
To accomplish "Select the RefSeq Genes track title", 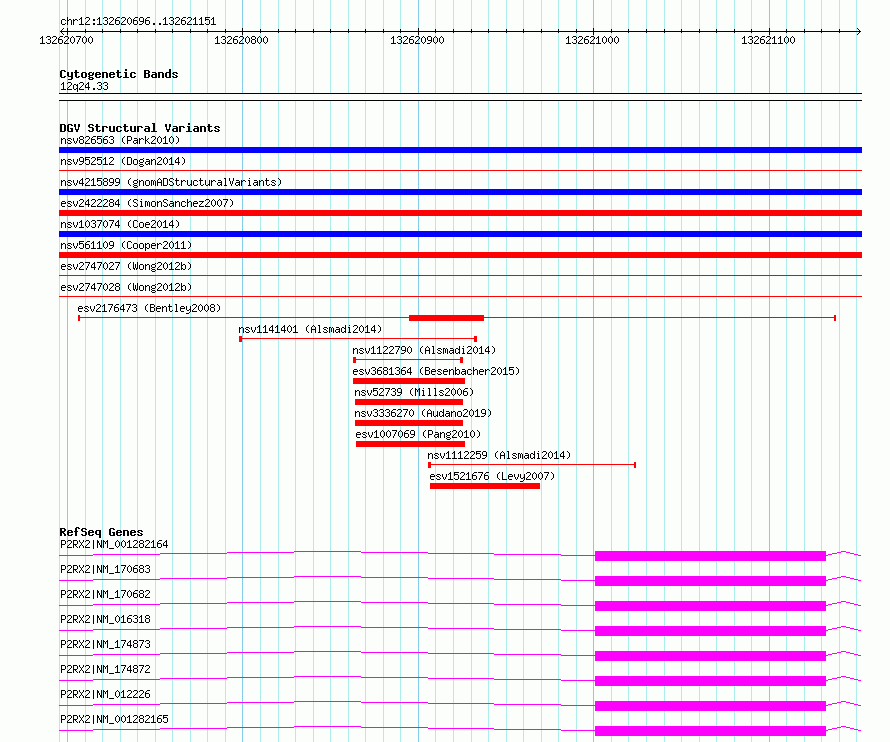I will pos(101,532).
